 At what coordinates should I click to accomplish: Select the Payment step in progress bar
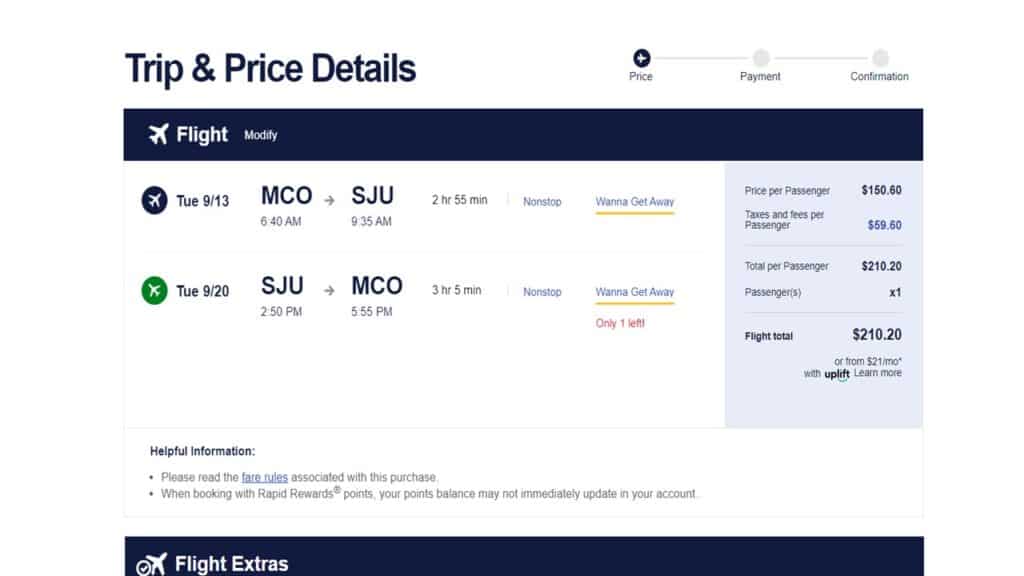(x=761, y=58)
